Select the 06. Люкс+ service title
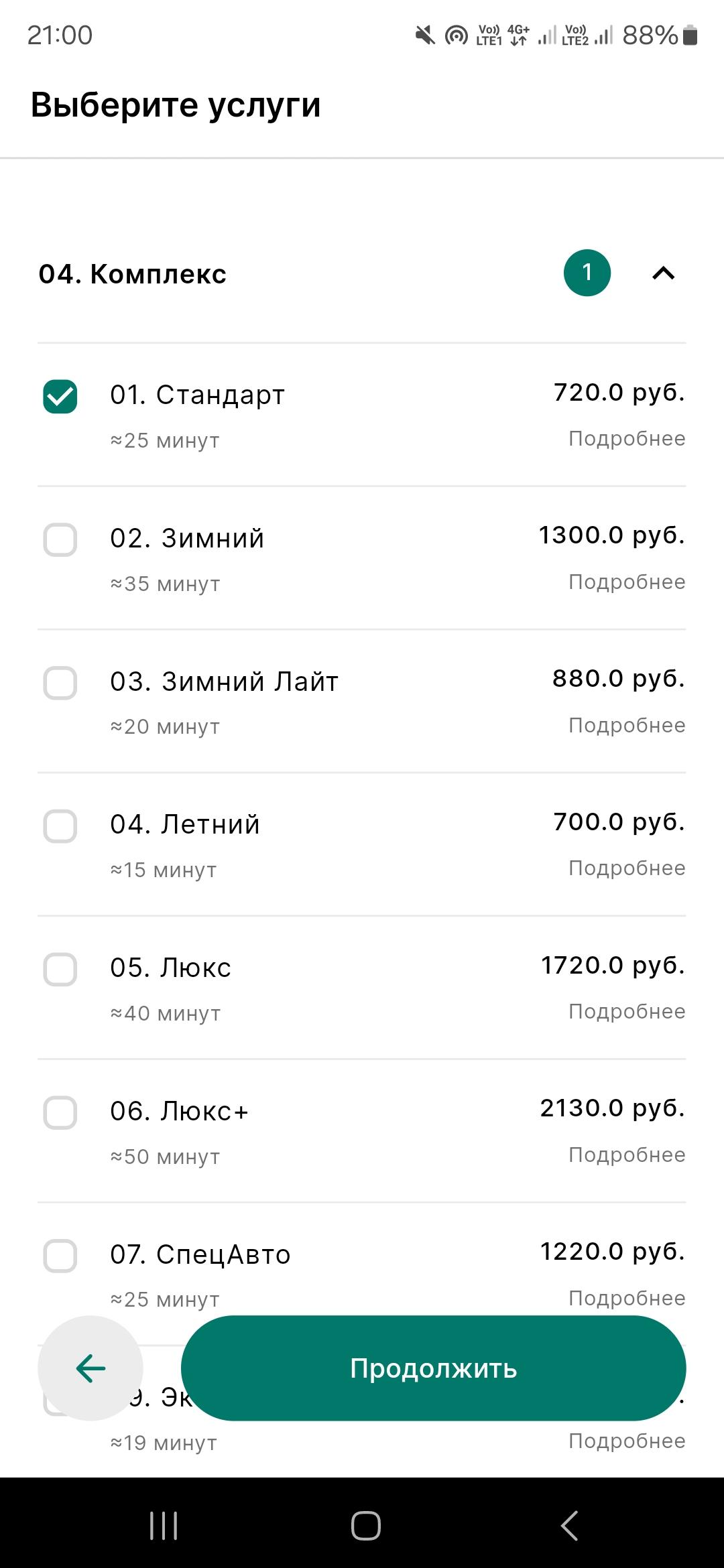The width and height of the screenshot is (724, 1568). 179,1111
